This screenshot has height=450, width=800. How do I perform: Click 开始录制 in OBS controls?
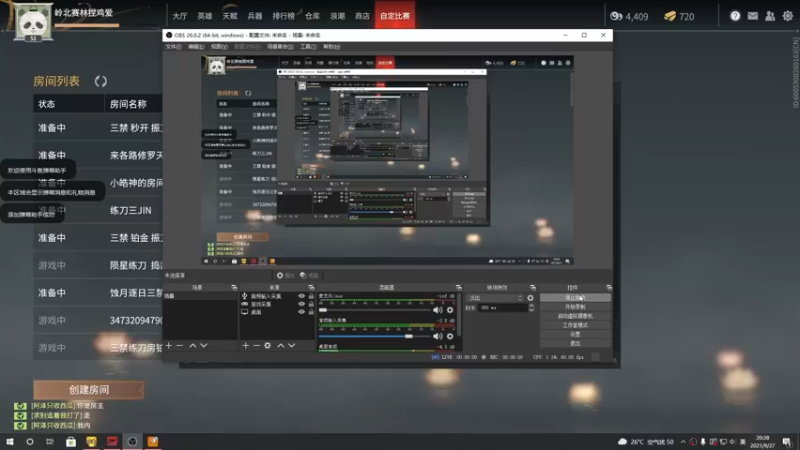pyautogui.click(x=575, y=307)
